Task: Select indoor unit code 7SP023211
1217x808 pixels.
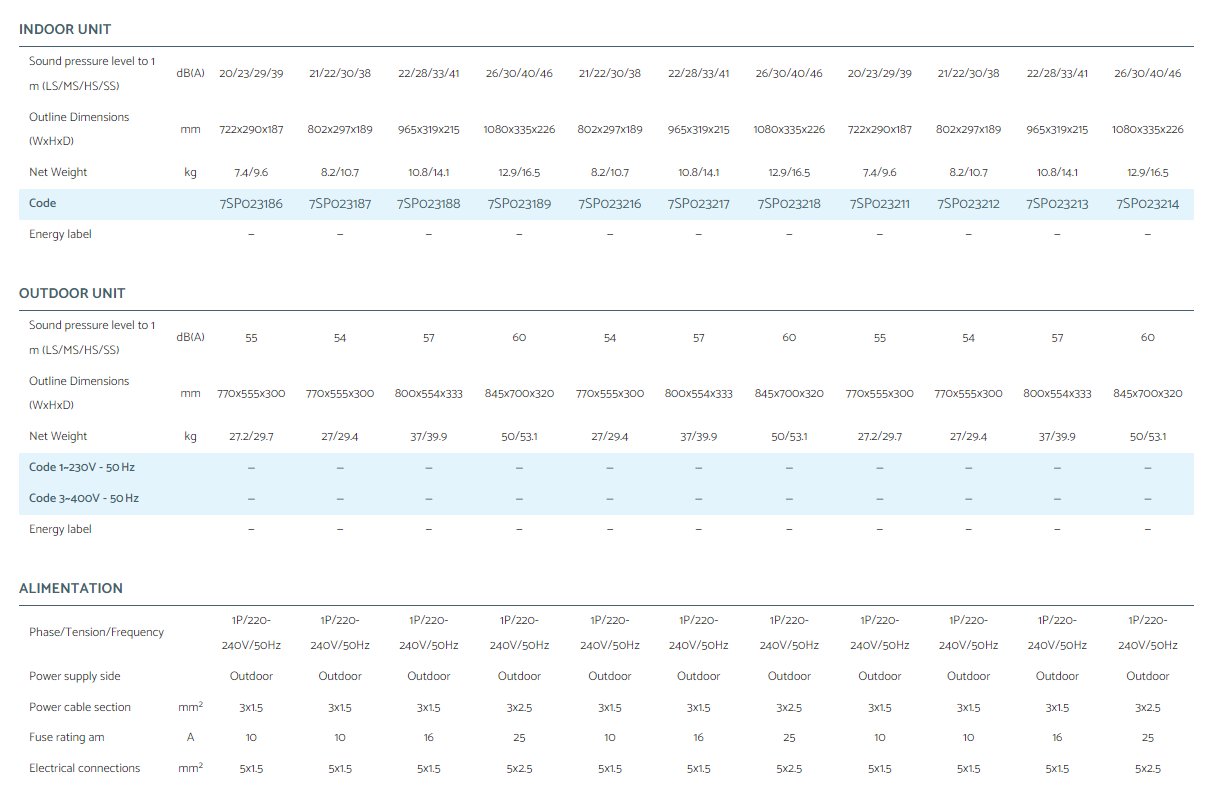Action: point(880,204)
